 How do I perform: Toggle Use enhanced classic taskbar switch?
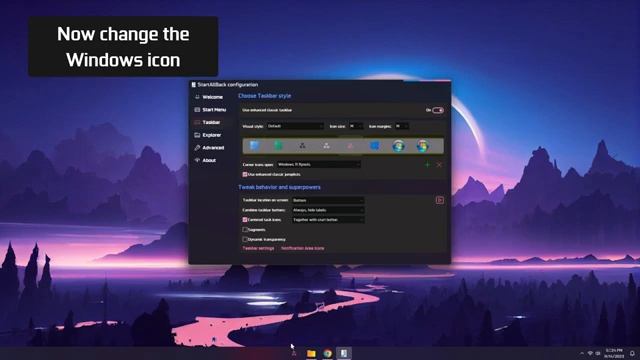[438, 110]
